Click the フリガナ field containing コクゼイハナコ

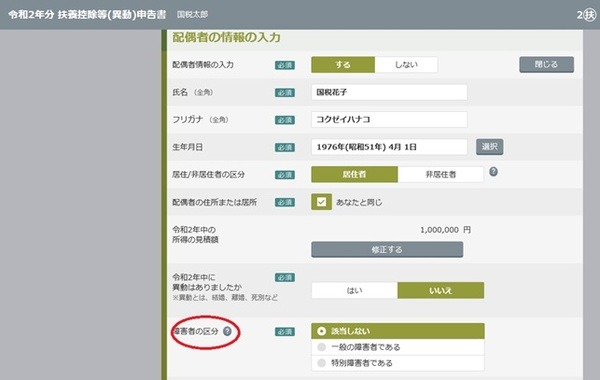click(x=389, y=119)
